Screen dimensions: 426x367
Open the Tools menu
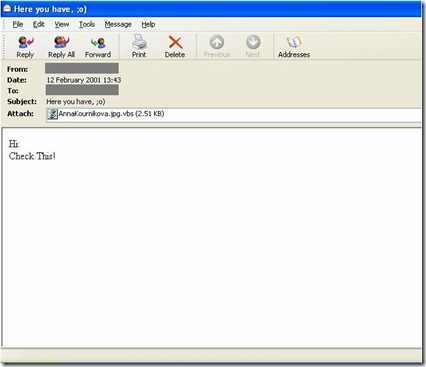(87, 24)
